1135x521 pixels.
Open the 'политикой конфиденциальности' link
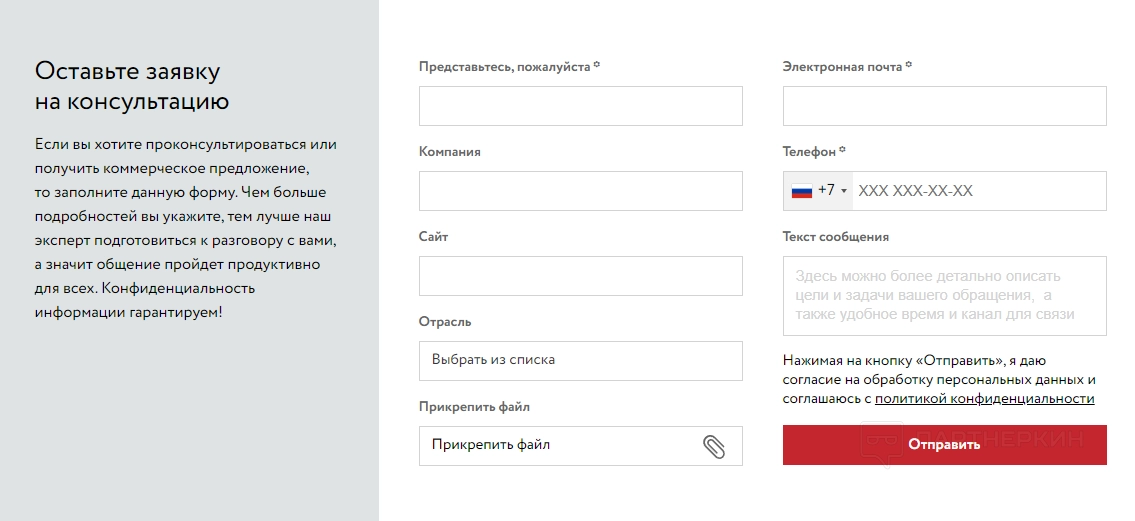(984, 399)
